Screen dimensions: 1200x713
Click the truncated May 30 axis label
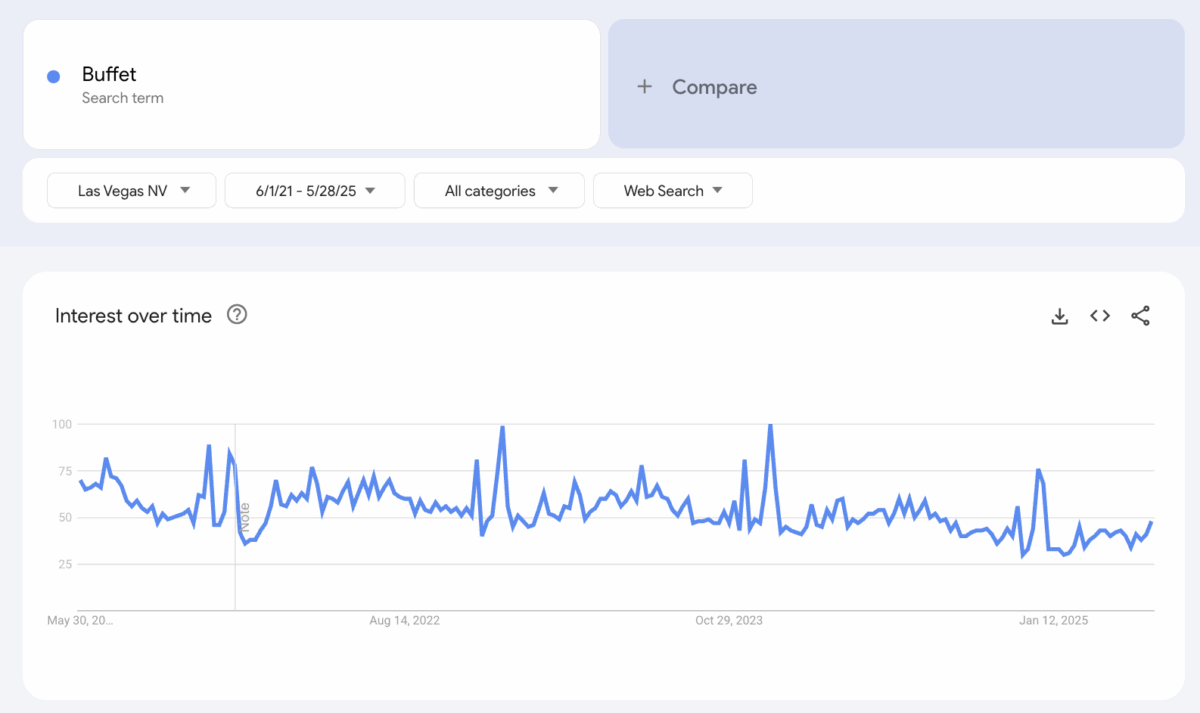pos(80,621)
